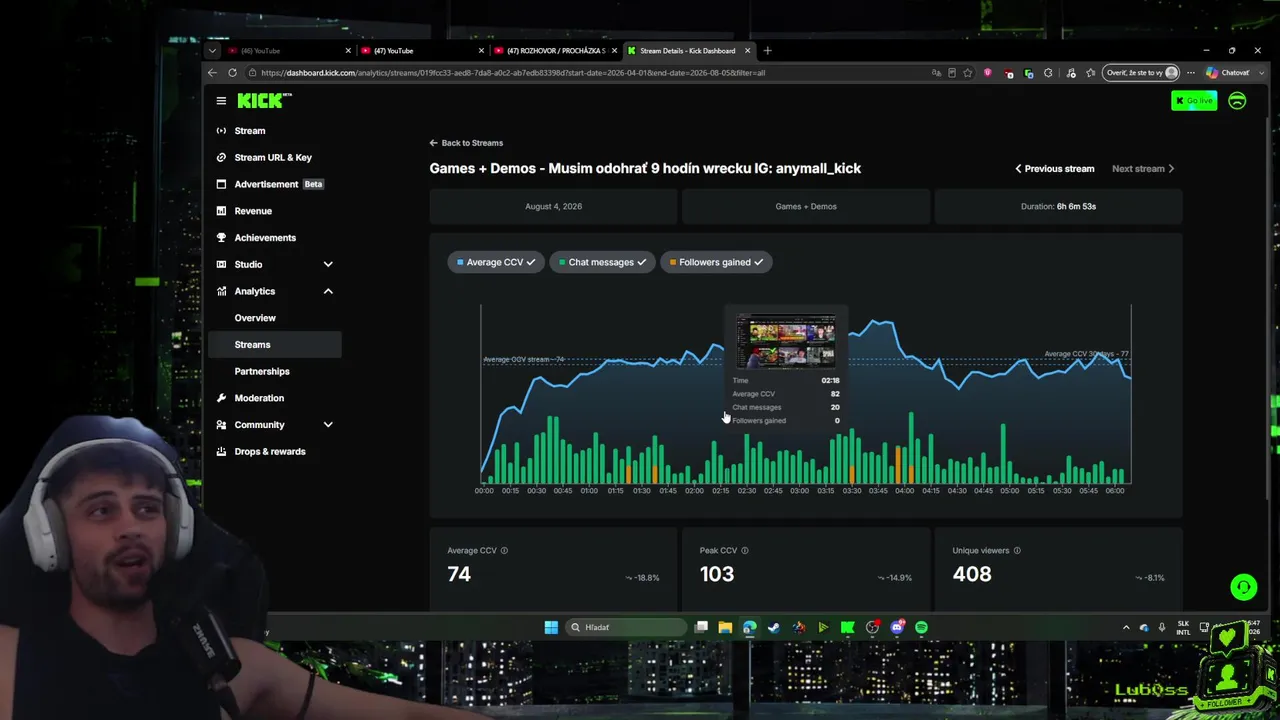Open Discord from the taskbar
Screen dimensions: 1280x720
pyautogui.click(x=897, y=628)
